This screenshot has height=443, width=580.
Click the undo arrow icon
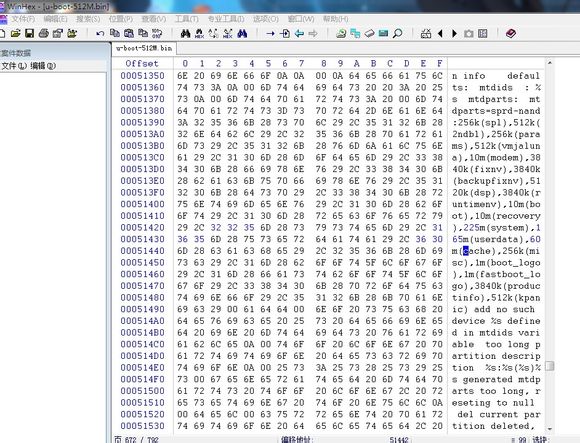tap(100, 34)
